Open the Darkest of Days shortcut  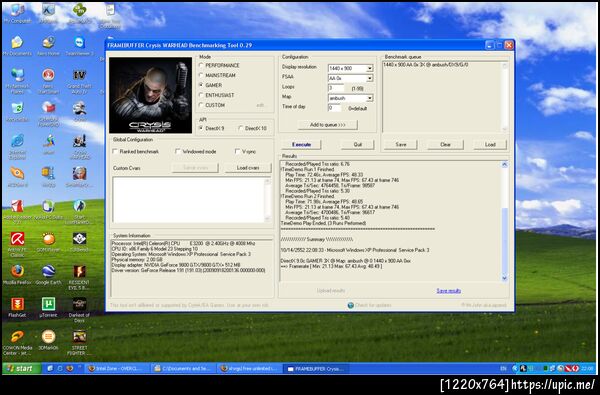[x=80, y=310]
